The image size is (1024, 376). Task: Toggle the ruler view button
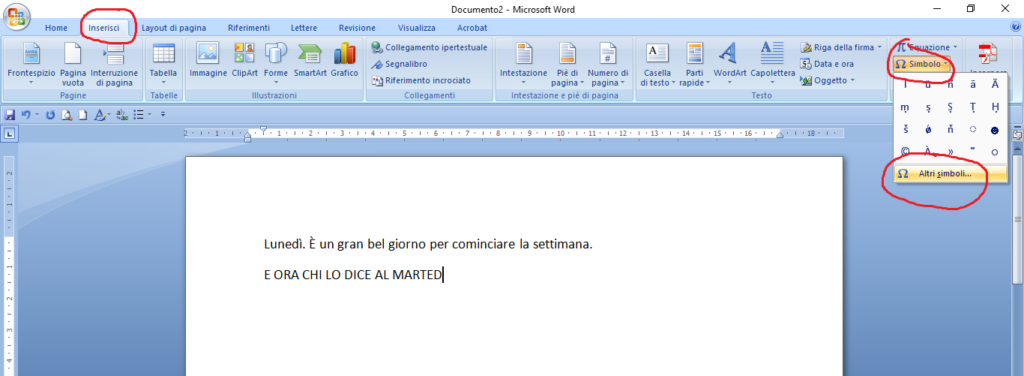pos(1017,135)
